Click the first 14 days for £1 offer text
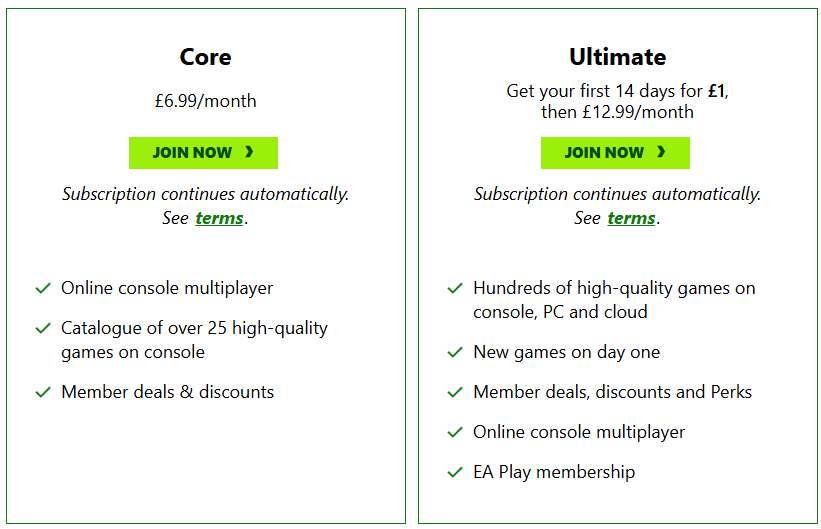The height and width of the screenshot is (529, 821). [617, 91]
